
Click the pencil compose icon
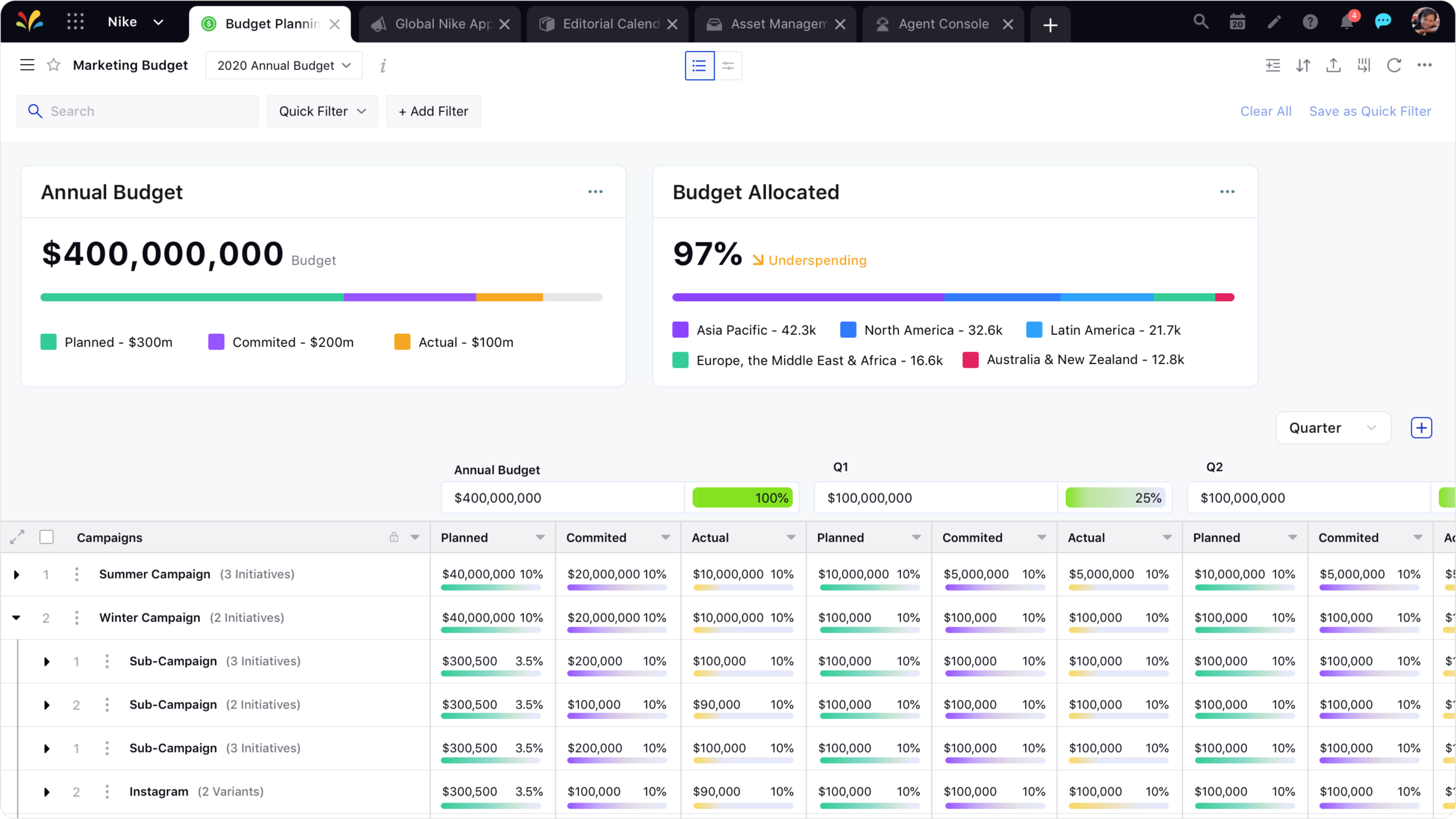coord(1274,22)
